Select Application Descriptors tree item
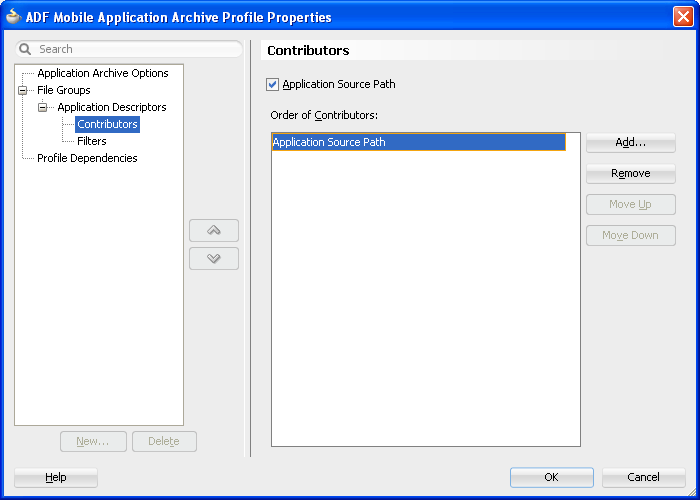This screenshot has height=500, width=700. pyautogui.click(x=112, y=107)
